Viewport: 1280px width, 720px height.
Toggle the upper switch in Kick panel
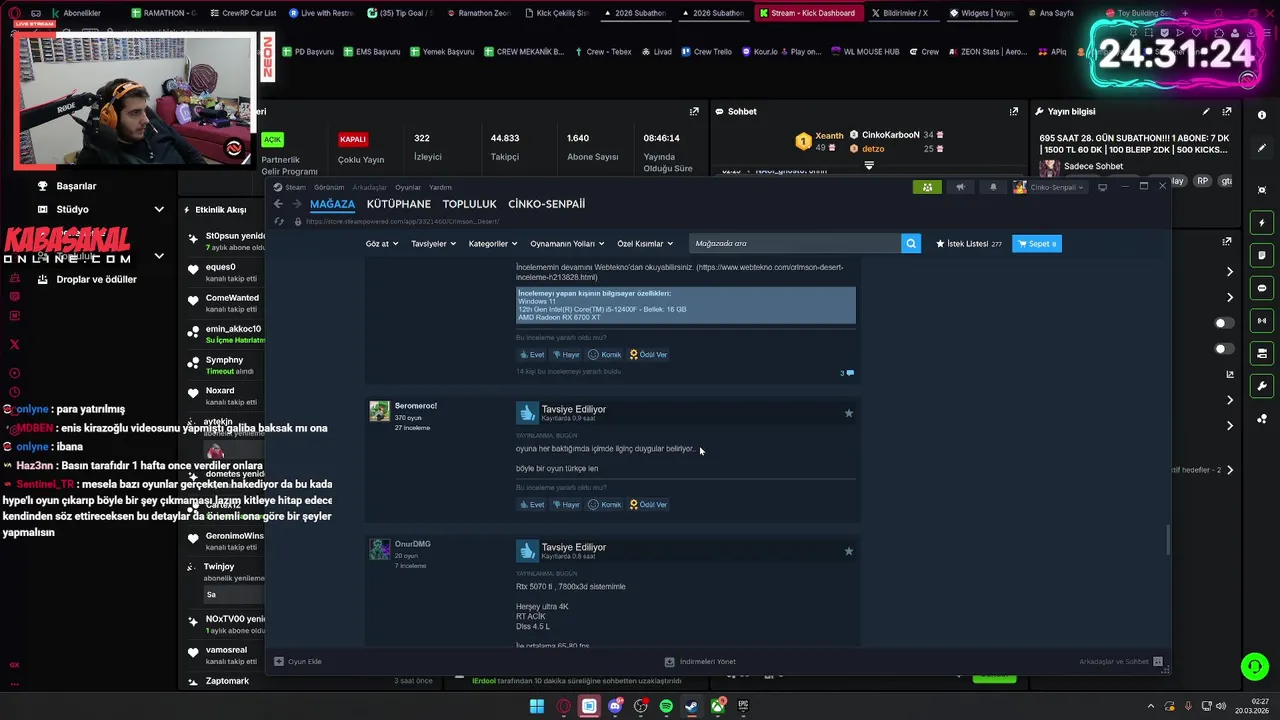click(1224, 323)
